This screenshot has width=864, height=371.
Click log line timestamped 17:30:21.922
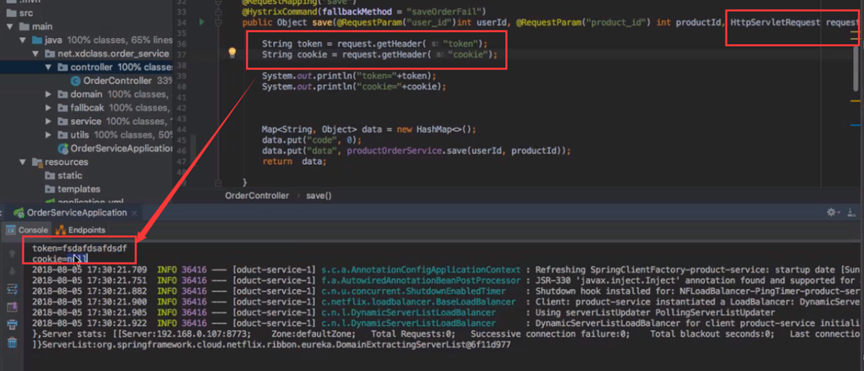click(x=446, y=323)
